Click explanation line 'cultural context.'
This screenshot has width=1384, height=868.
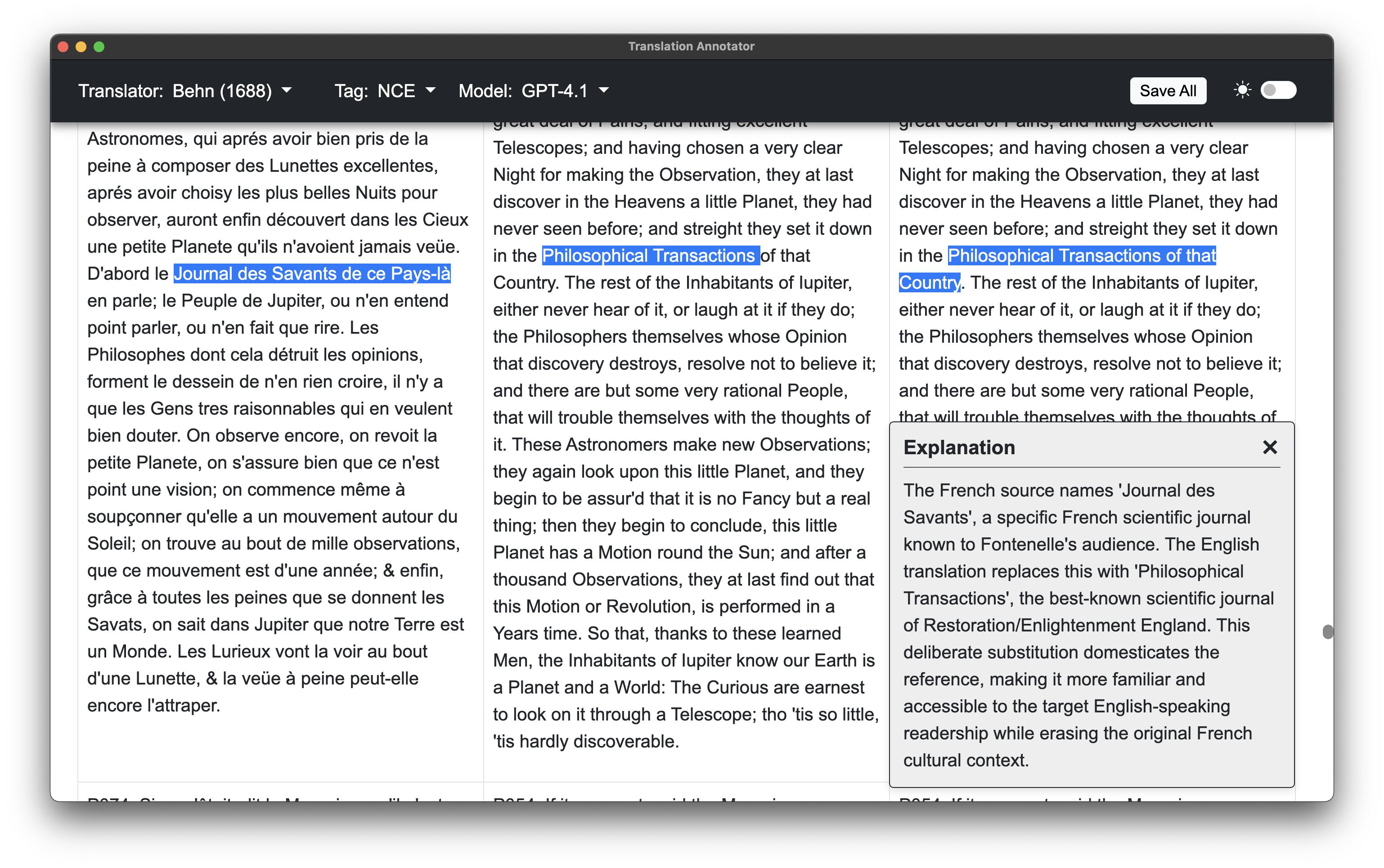[966, 760]
